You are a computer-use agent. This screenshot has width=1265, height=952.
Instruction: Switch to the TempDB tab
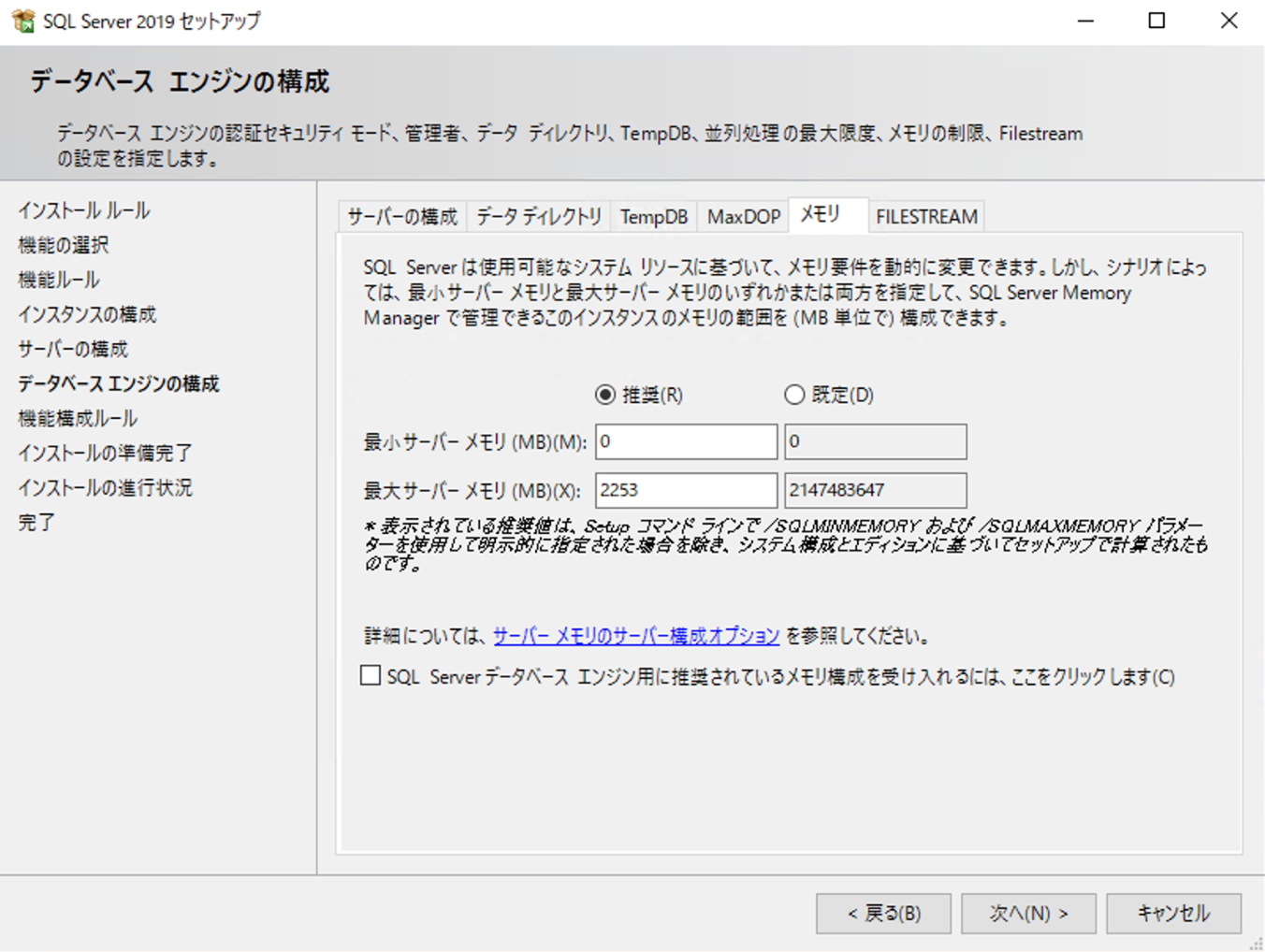coord(653,217)
